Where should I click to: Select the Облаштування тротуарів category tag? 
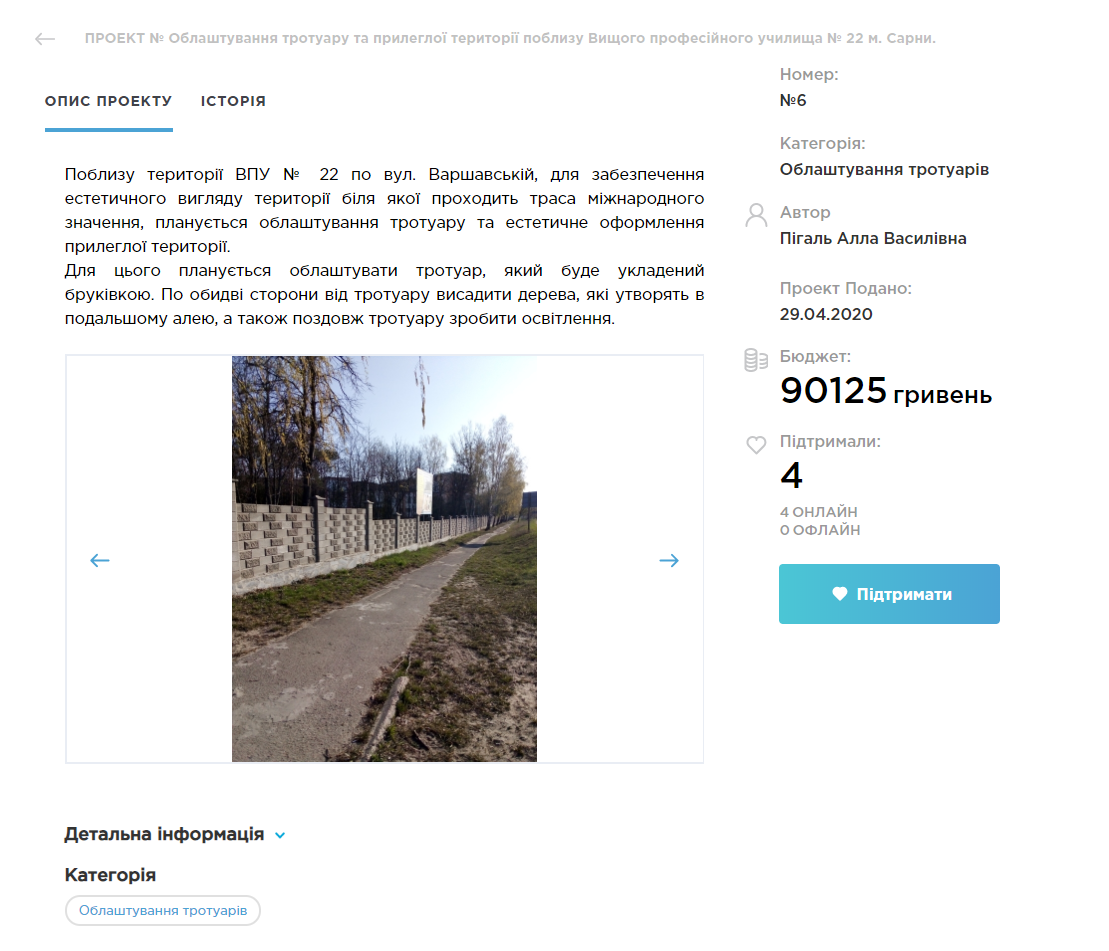163,911
